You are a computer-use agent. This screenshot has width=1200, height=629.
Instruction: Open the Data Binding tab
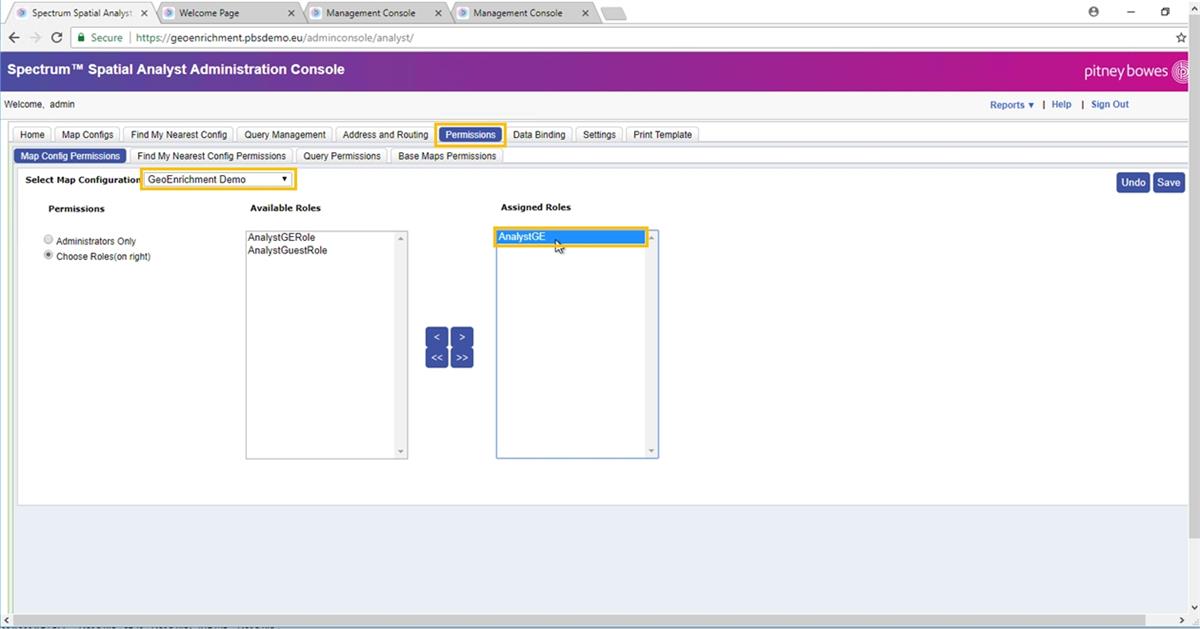(x=539, y=135)
